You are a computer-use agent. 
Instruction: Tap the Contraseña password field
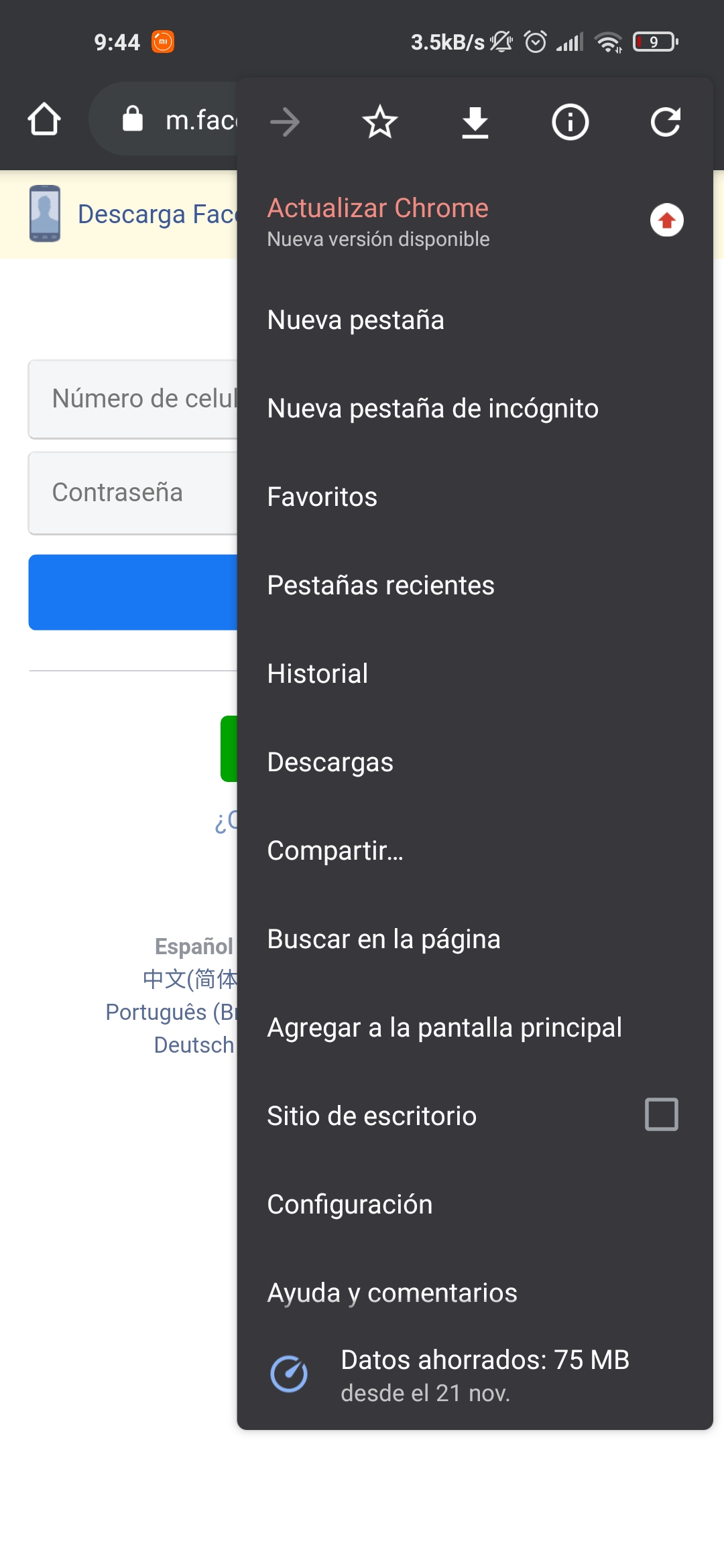pyautogui.click(x=133, y=493)
